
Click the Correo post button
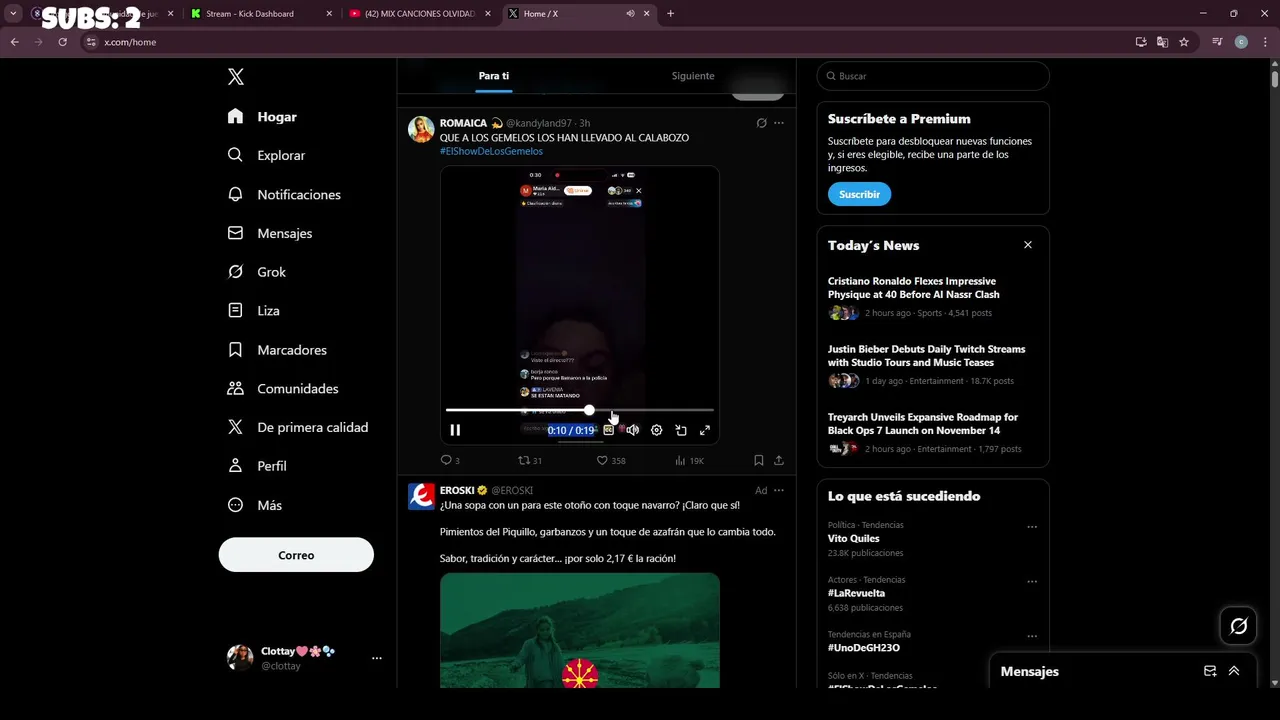296,555
